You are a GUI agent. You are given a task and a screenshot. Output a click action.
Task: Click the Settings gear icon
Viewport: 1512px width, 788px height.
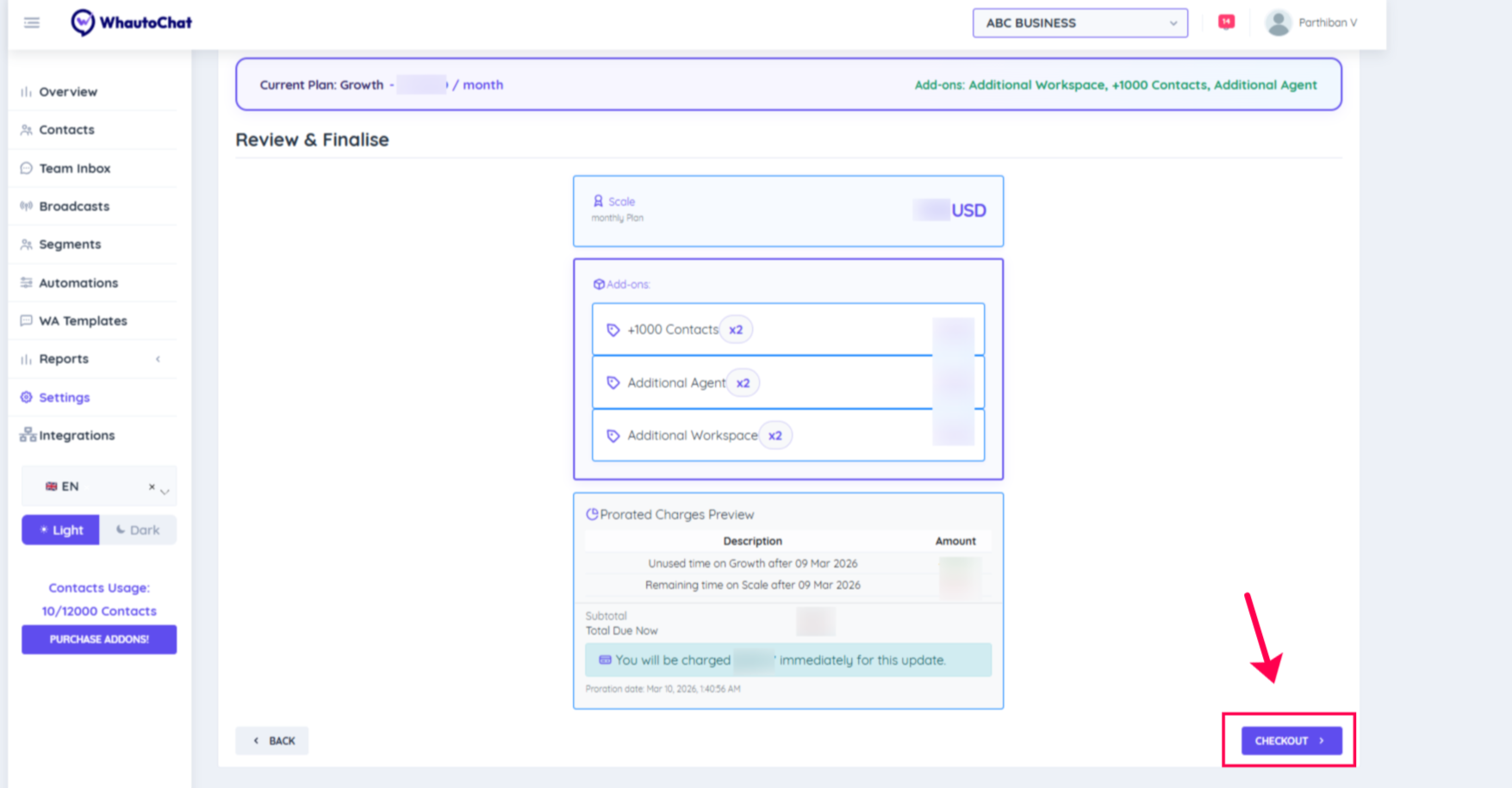point(27,397)
